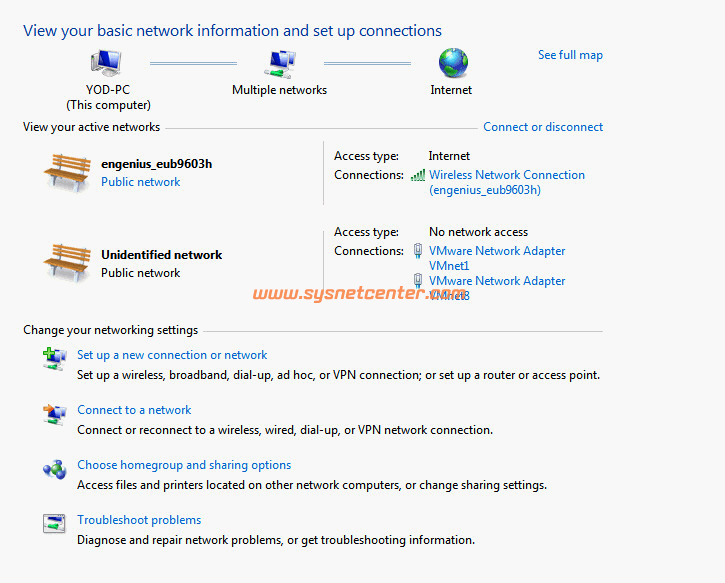
Task: Open Wireless Network Connection details
Action: coord(507,175)
